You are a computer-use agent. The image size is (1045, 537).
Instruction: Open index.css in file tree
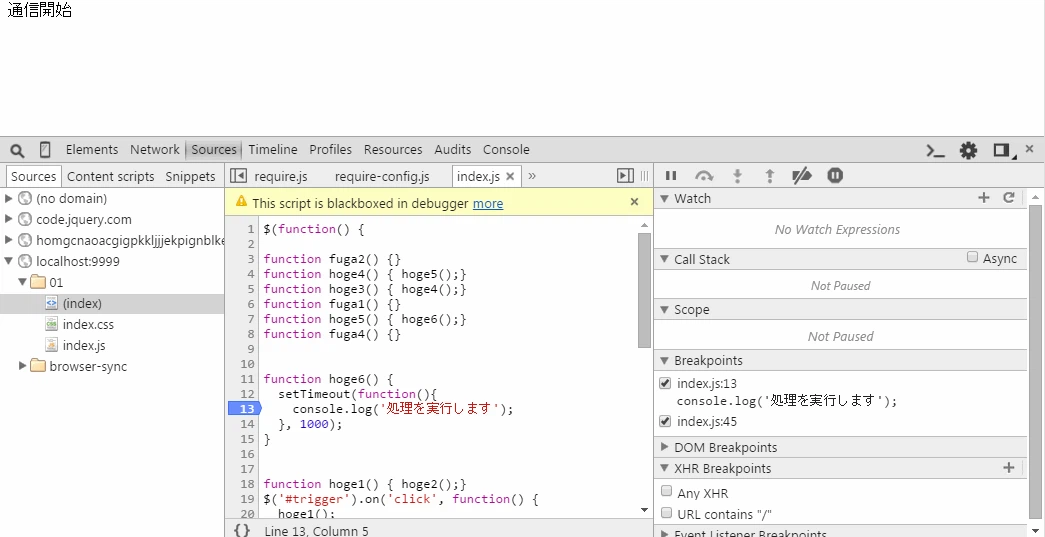88,324
